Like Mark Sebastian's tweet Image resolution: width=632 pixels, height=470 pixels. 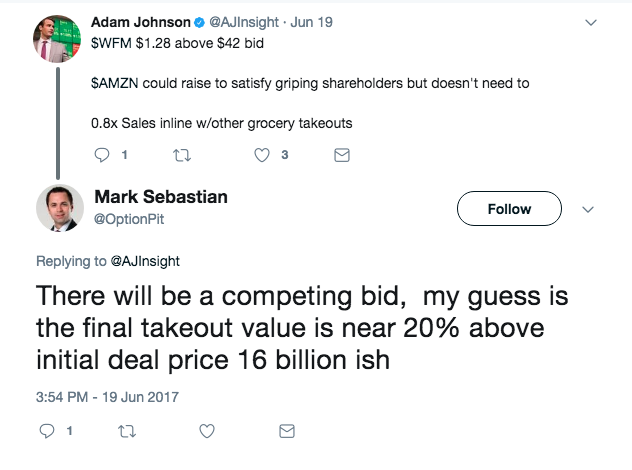pos(207,431)
